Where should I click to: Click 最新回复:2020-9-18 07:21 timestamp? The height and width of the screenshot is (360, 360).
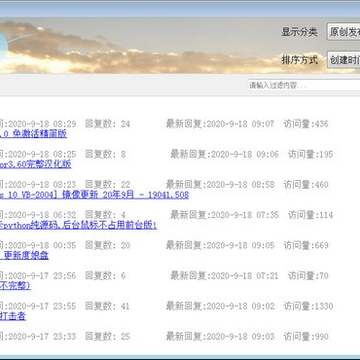coord(225,276)
